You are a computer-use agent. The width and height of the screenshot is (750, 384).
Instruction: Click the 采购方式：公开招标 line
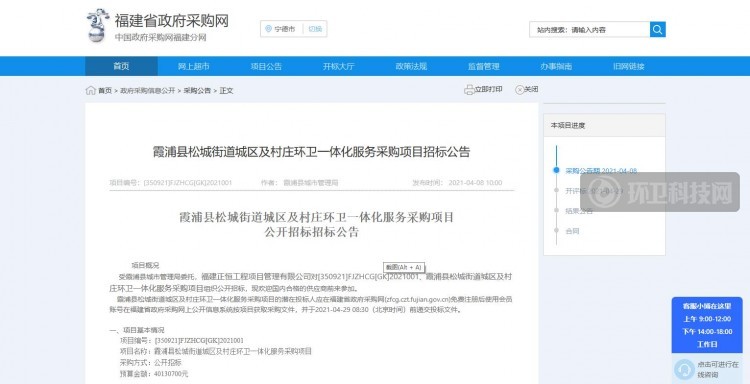pyautogui.click(x=151, y=362)
